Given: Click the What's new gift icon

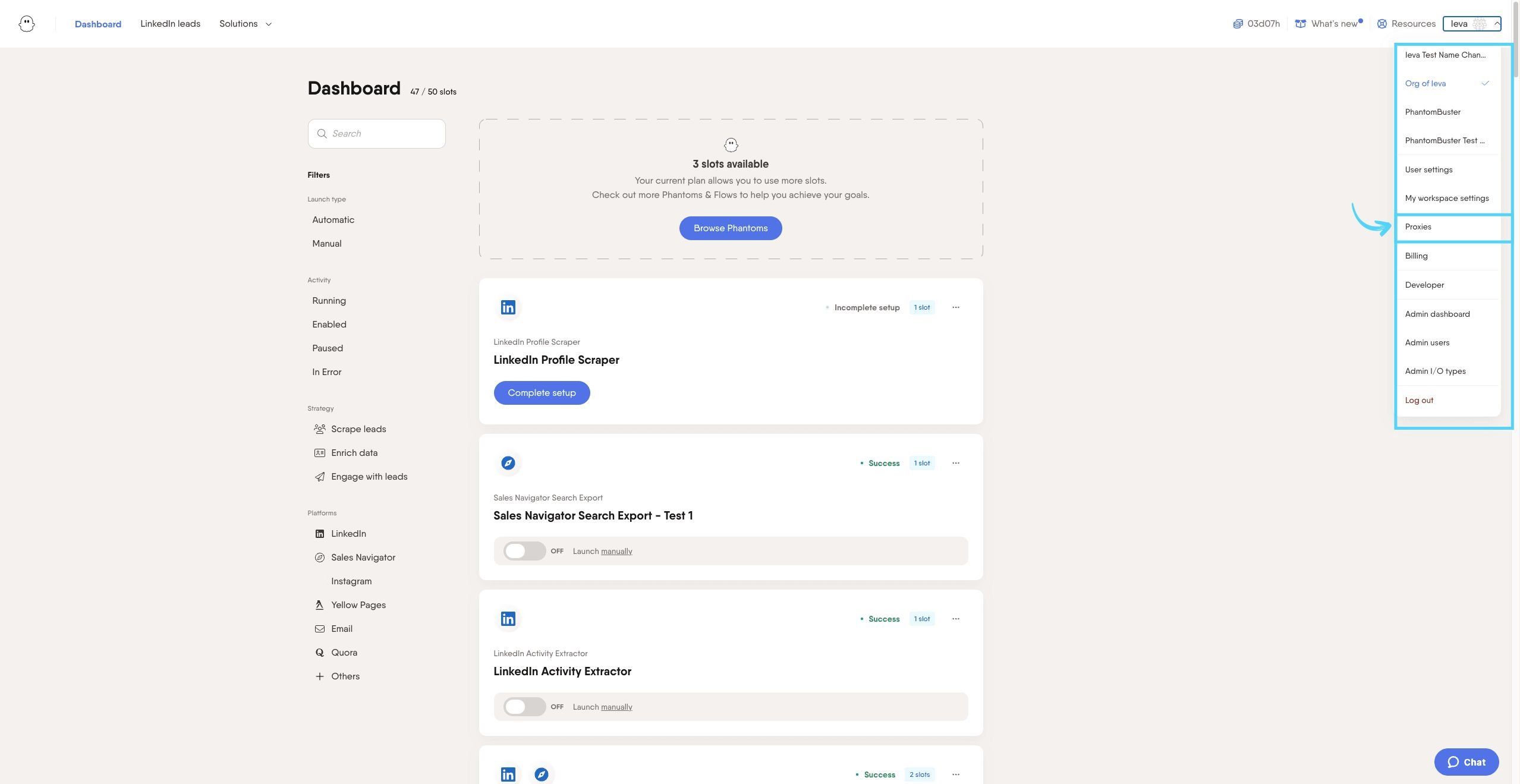Looking at the screenshot, I should point(1301,24).
